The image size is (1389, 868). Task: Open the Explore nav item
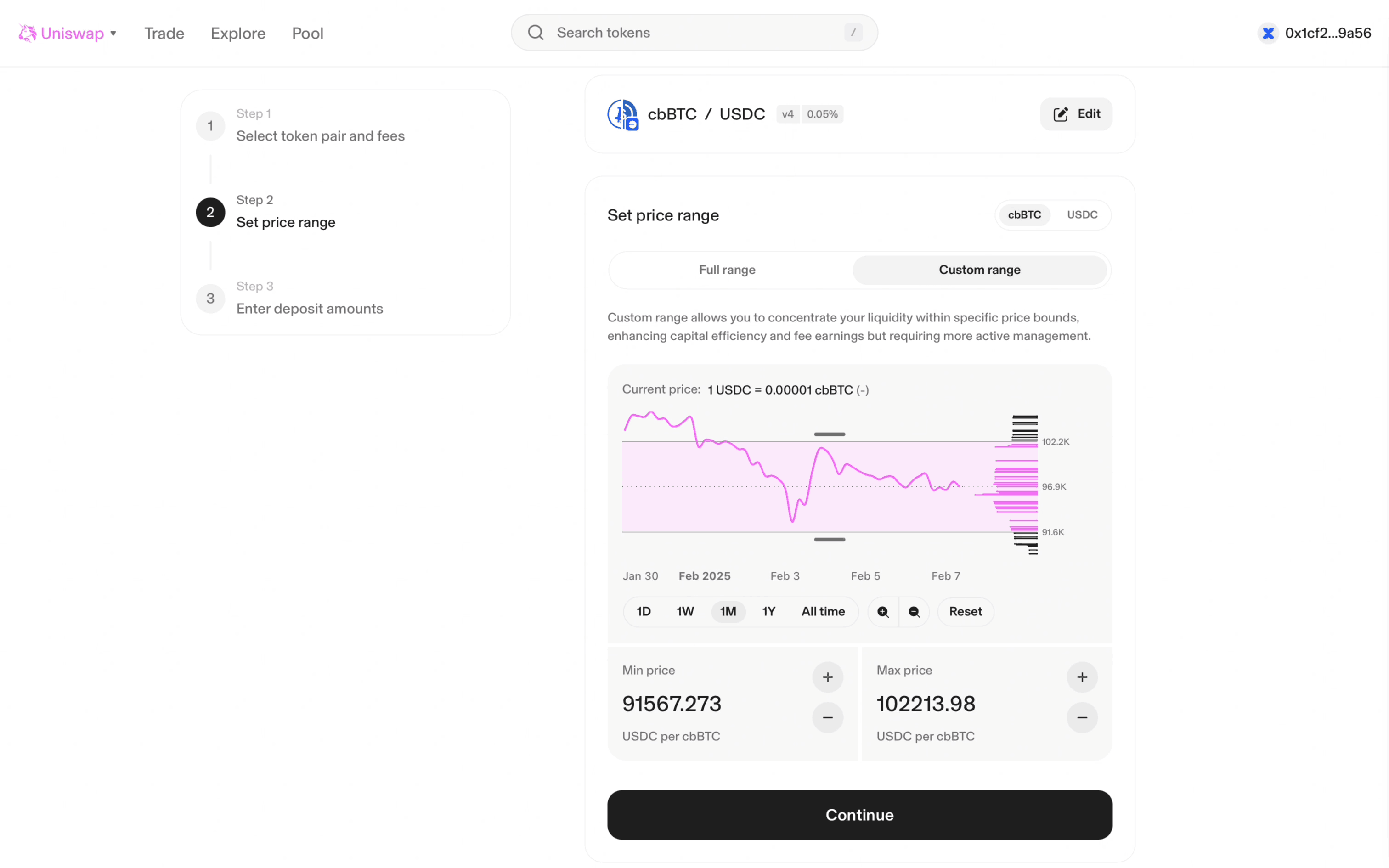[x=237, y=33]
